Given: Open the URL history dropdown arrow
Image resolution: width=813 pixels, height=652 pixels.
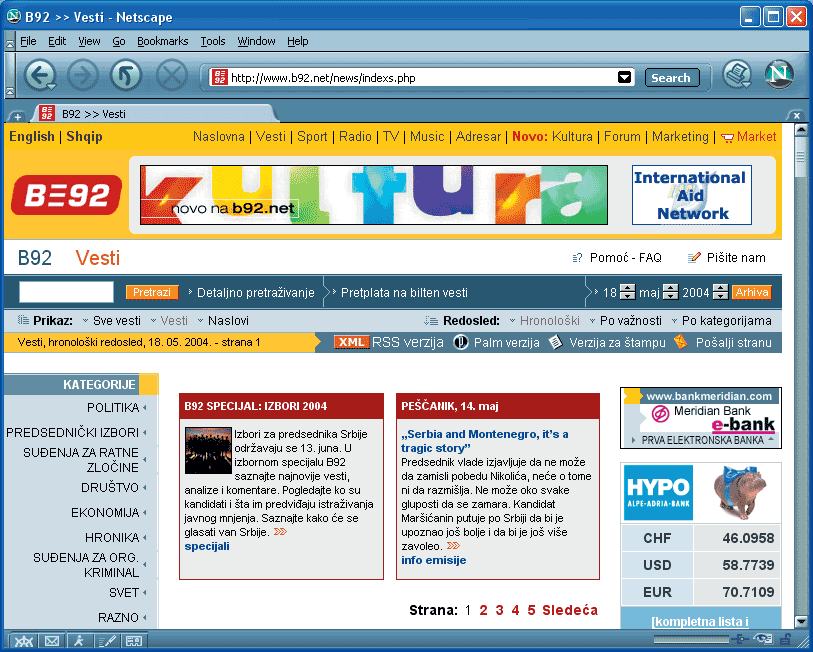Looking at the screenshot, I should (x=624, y=77).
